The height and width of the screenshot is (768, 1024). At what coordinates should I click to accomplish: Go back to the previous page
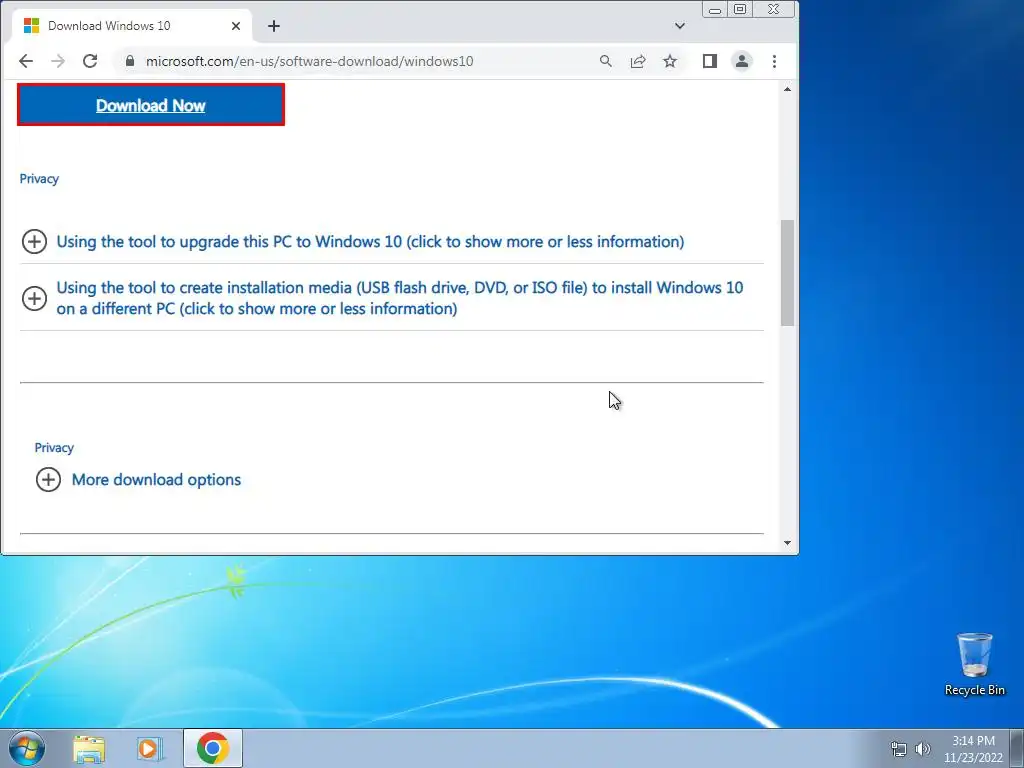pyautogui.click(x=25, y=61)
